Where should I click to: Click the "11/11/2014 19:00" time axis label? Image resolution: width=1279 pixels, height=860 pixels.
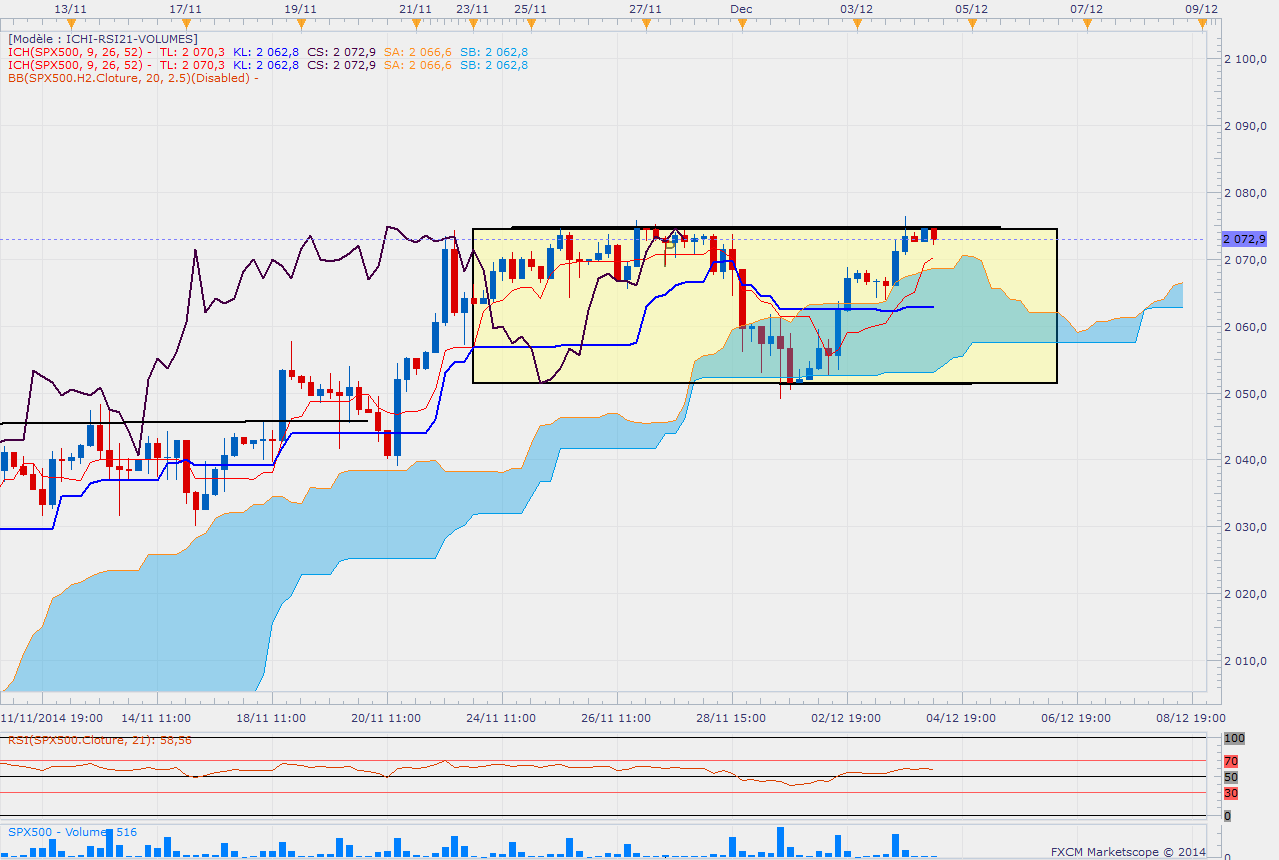(51, 718)
